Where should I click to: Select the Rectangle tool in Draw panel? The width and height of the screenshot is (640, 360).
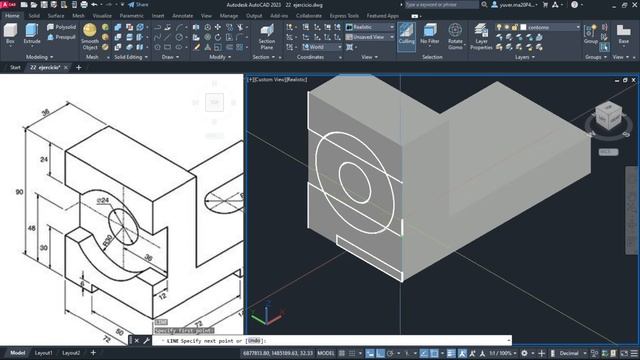[x=168, y=47]
